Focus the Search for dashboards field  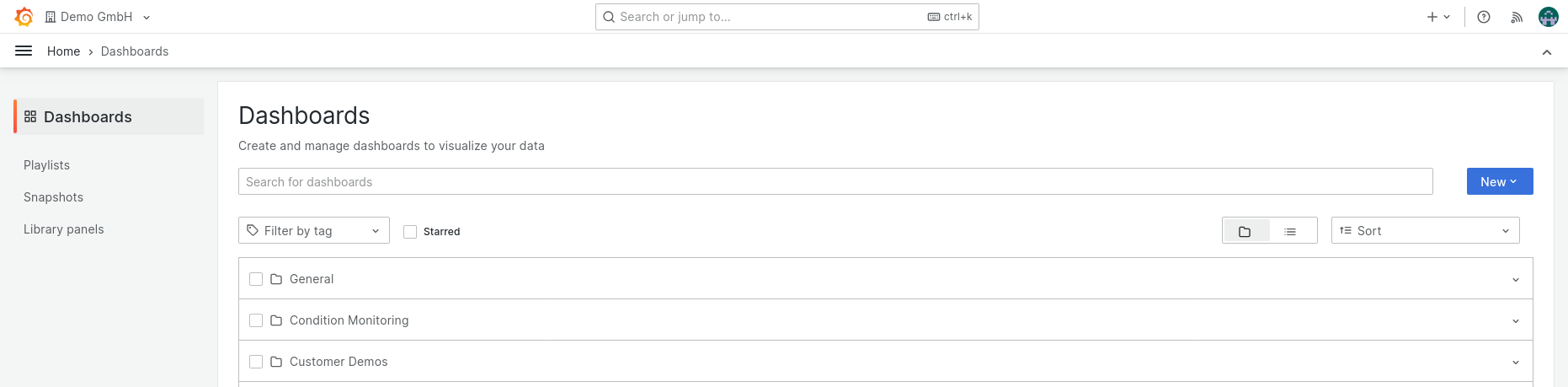(x=835, y=182)
